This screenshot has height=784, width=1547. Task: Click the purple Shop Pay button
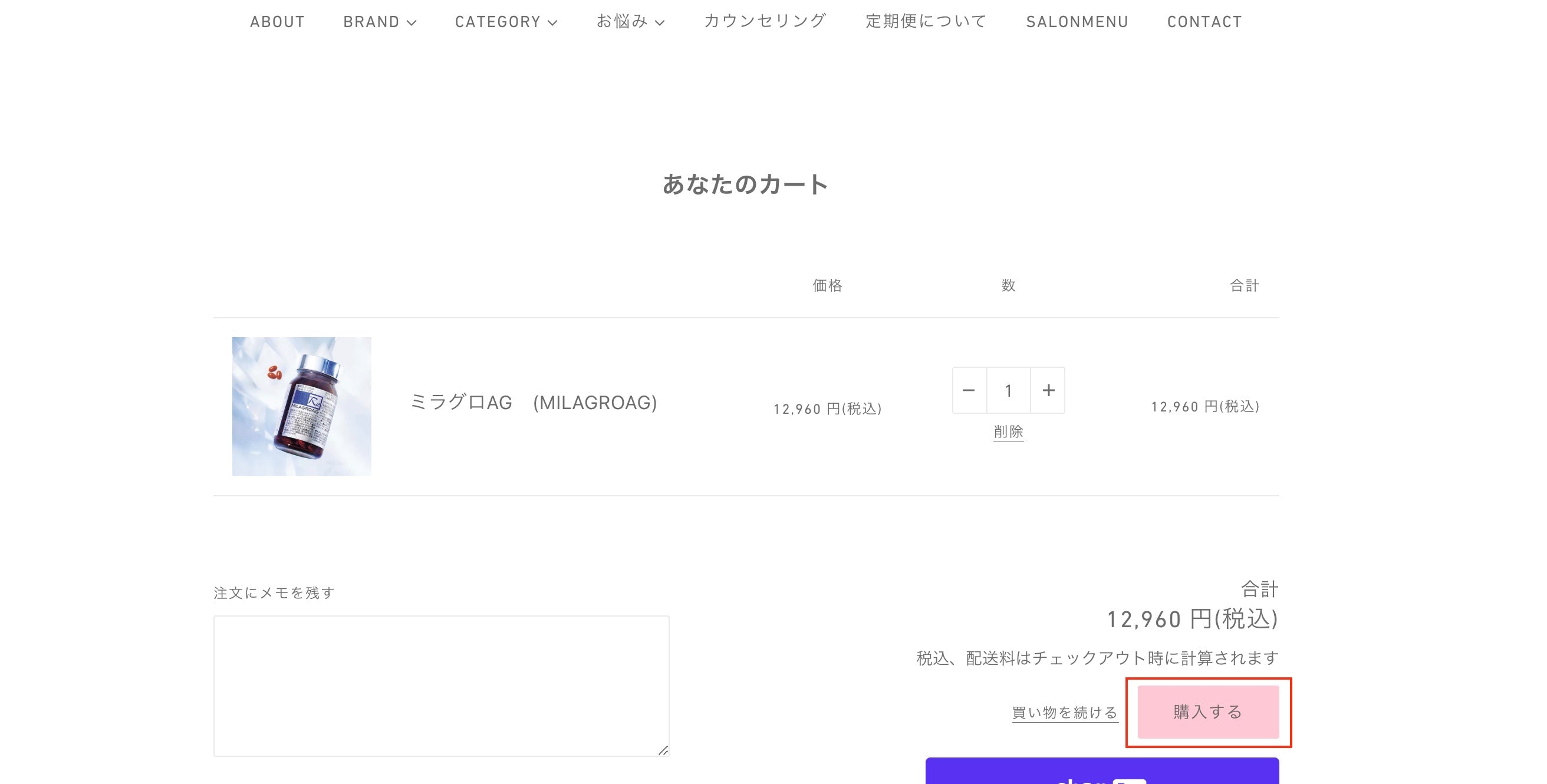(x=1101, y=773)
